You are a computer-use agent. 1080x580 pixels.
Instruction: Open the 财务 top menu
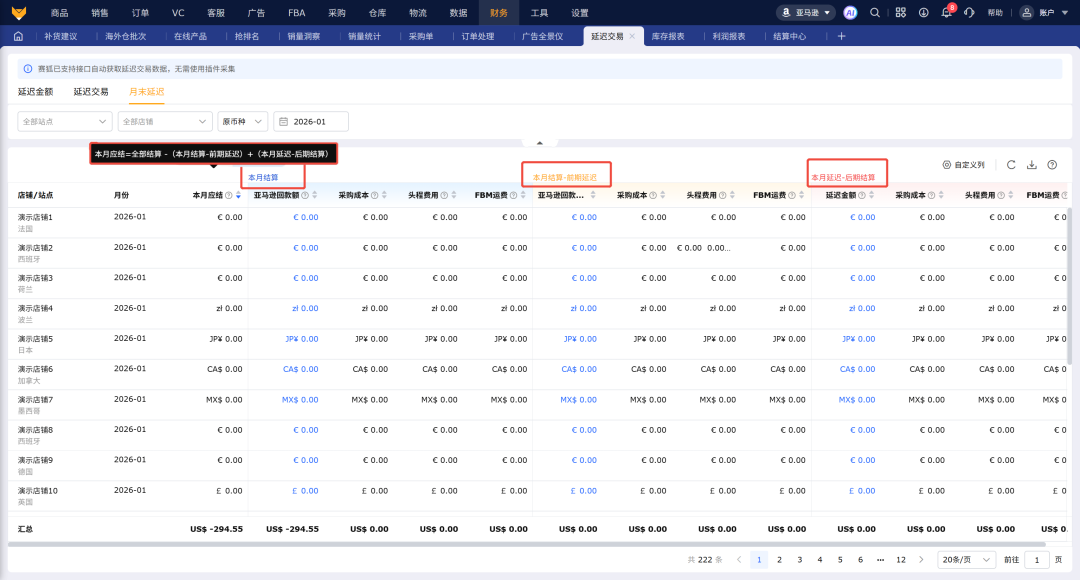[499, 12]
